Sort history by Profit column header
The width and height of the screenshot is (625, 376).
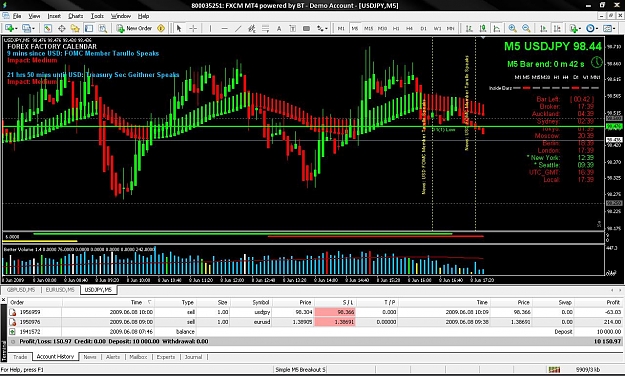click(x=598, y=303)
